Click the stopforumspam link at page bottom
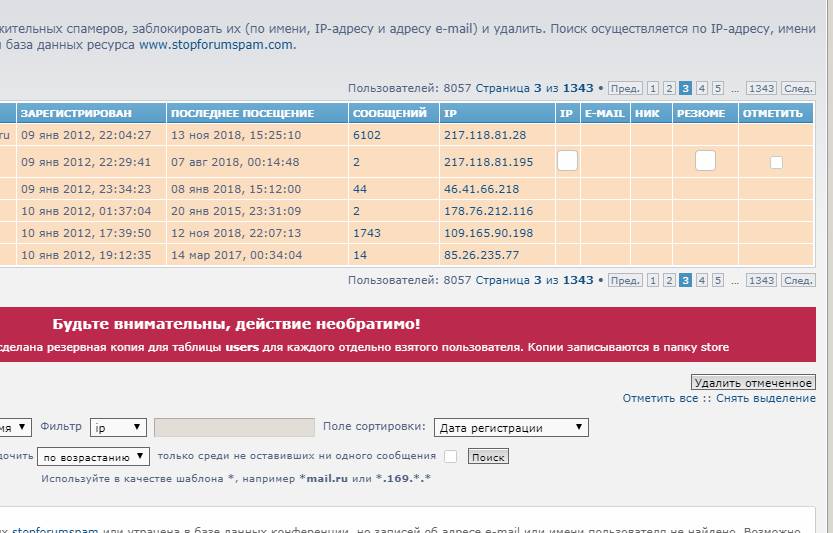The height and width of the screenshot is (533, 833). point(55,529)
